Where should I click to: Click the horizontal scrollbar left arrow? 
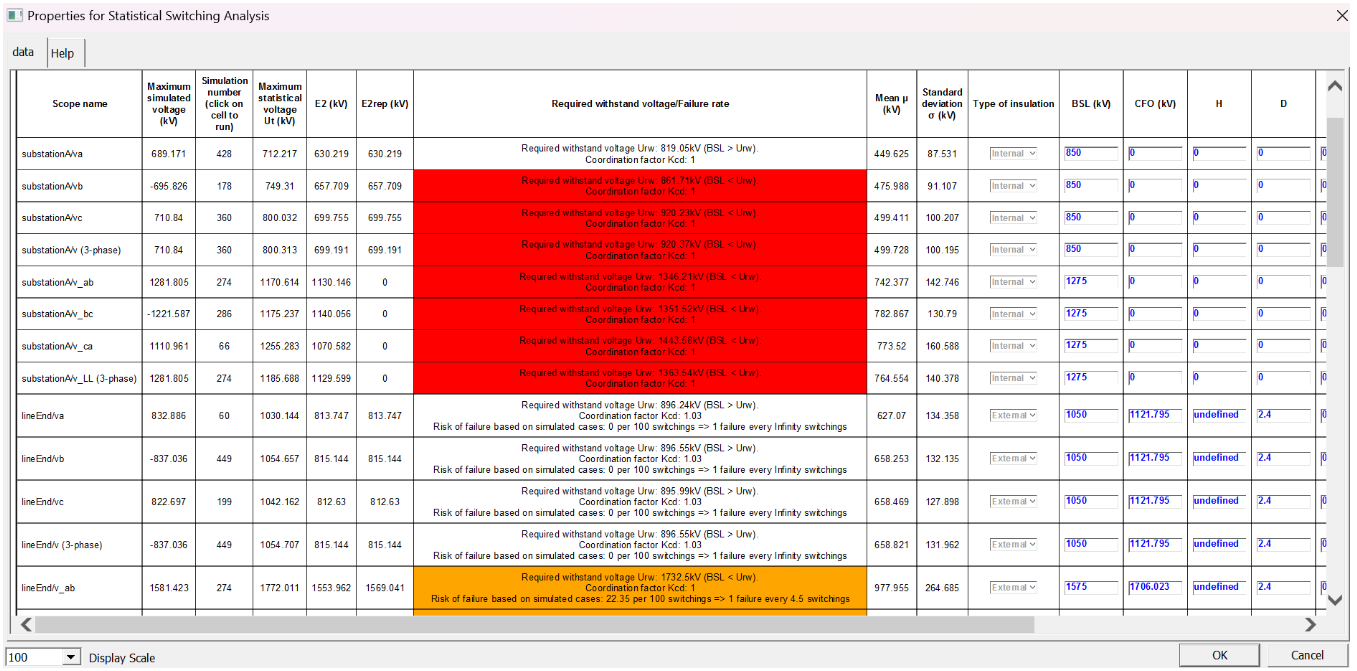pyautogui.click(x=26, y=624)
